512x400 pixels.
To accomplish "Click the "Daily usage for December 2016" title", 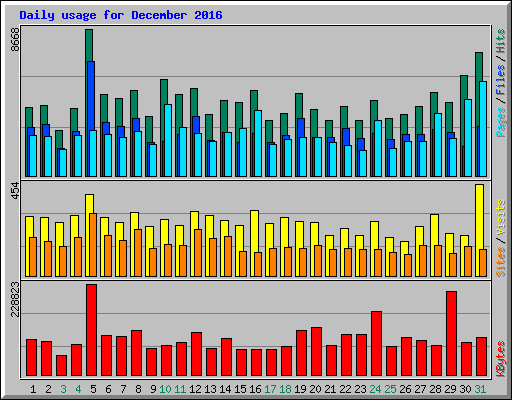I will point(121,15).
